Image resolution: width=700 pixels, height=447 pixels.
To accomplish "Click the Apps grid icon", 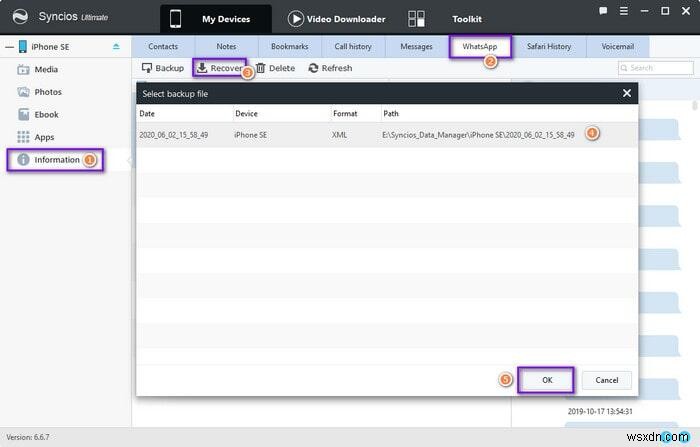I will [x=23, y=137].
